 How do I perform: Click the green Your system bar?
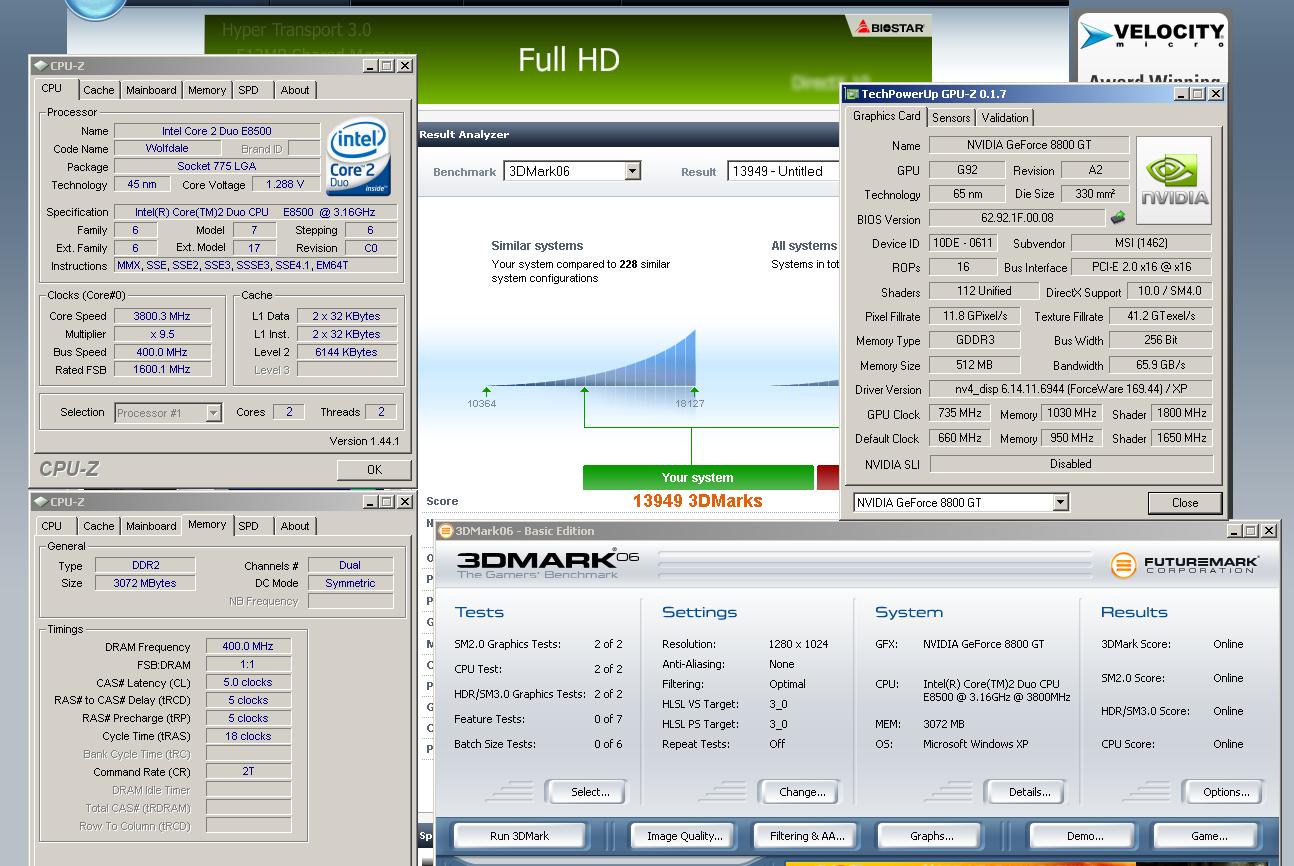click(x=698, y=477)
